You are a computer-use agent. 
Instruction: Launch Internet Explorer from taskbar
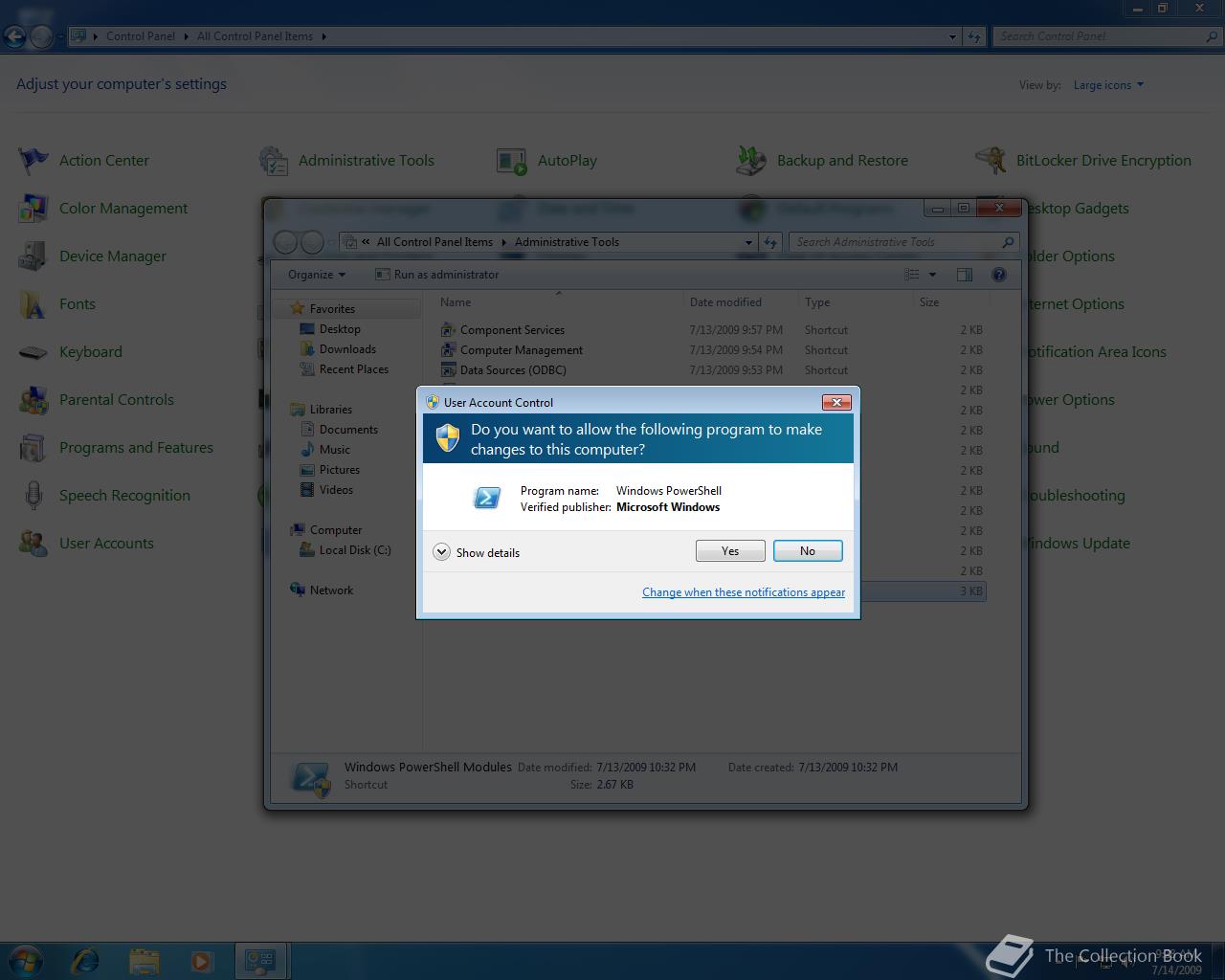(85, 960)
